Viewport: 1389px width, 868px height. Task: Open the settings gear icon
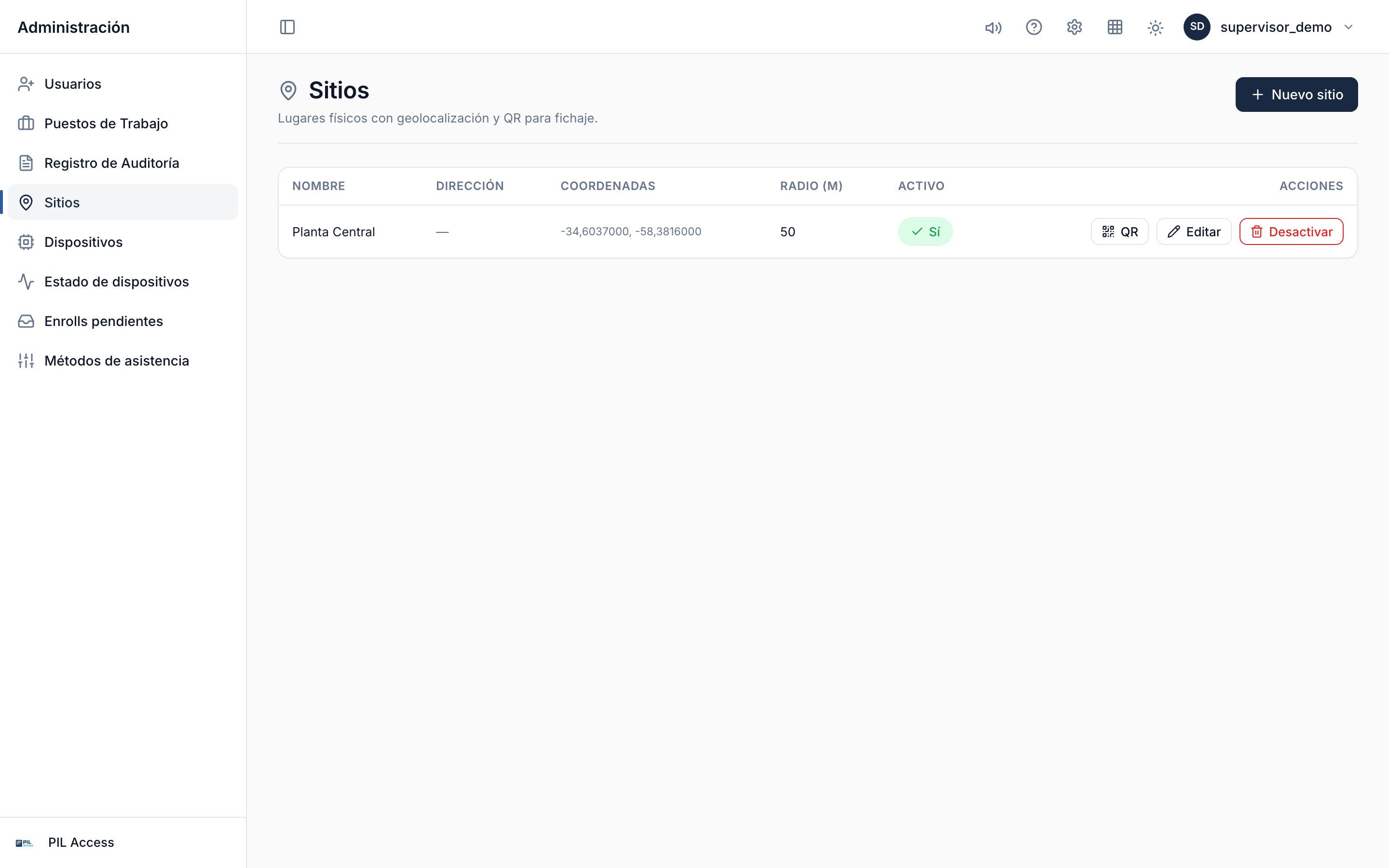[1075, 27]
